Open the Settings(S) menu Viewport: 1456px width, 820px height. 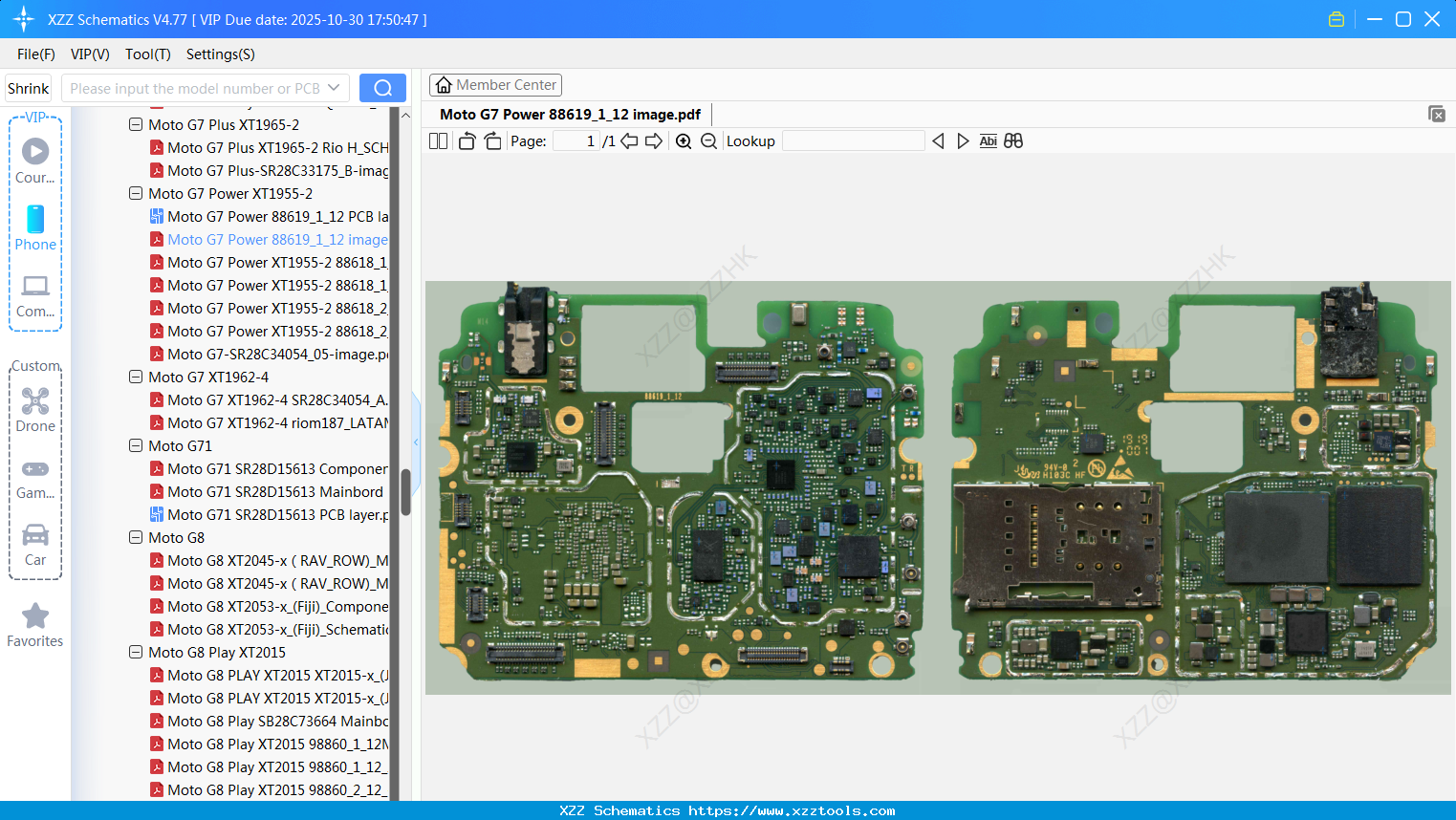[220, 54]
